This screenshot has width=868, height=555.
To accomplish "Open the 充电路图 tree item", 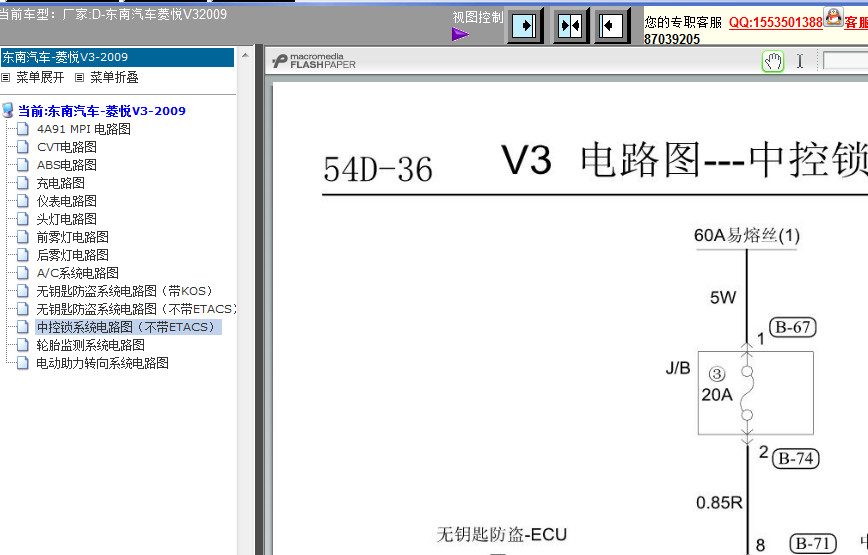I will coord(60,183).
